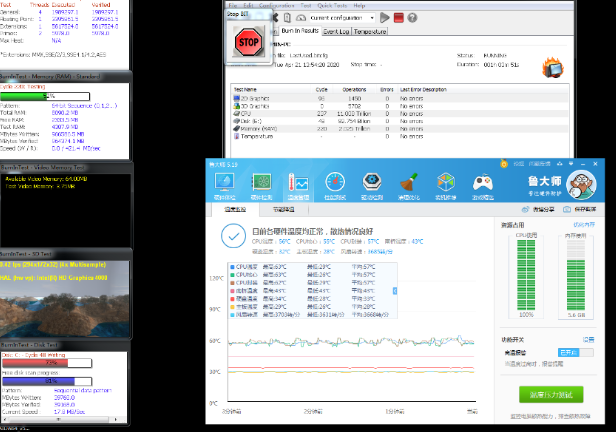Click the green play button in BurnInTest toolbar

pyautogui.click(x=385, y=18)
